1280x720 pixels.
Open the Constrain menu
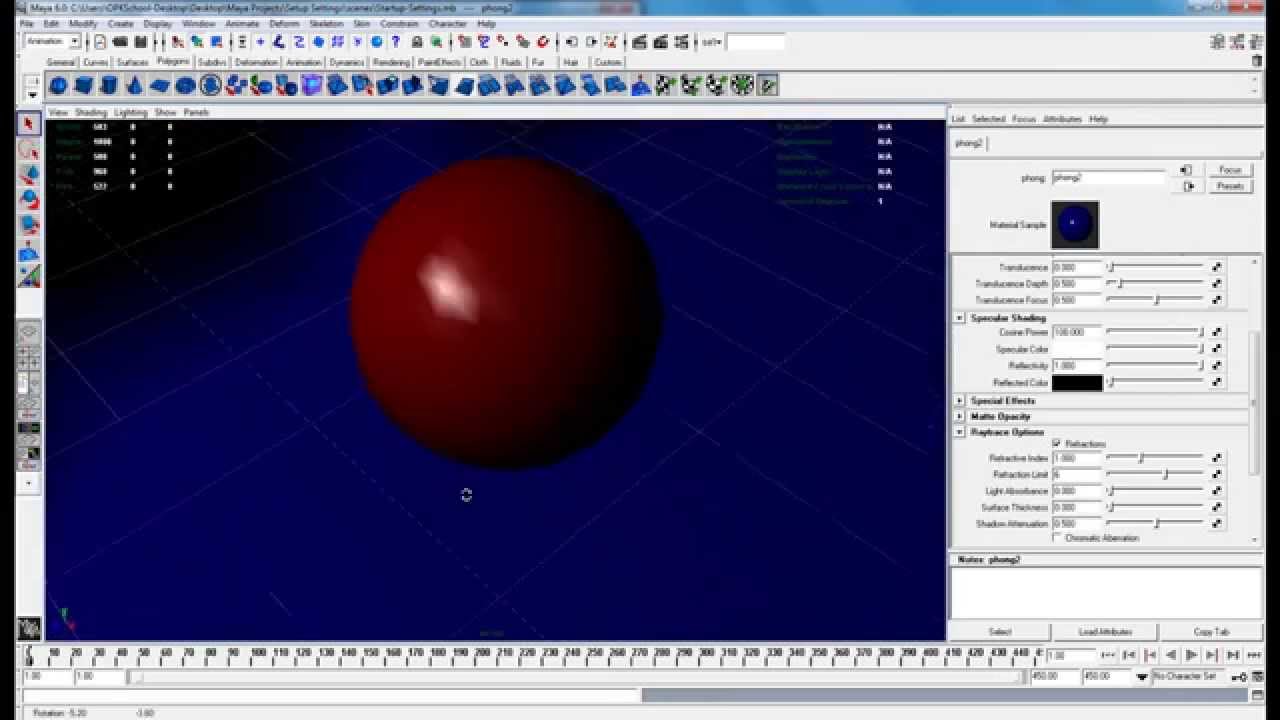(x=399, y=23)
